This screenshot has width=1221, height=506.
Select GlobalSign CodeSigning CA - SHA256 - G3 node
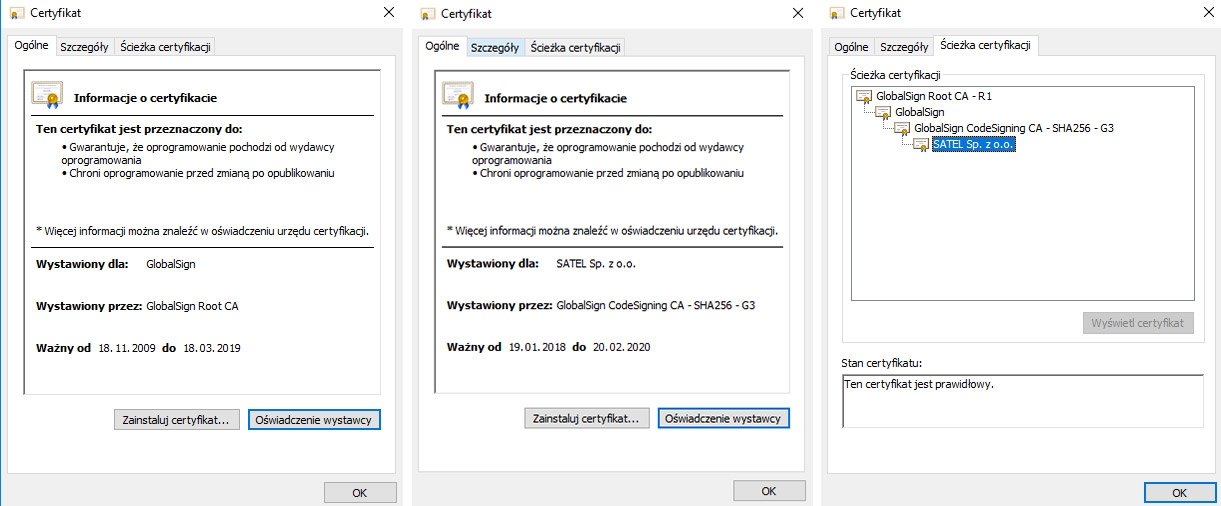point(1014,128)
